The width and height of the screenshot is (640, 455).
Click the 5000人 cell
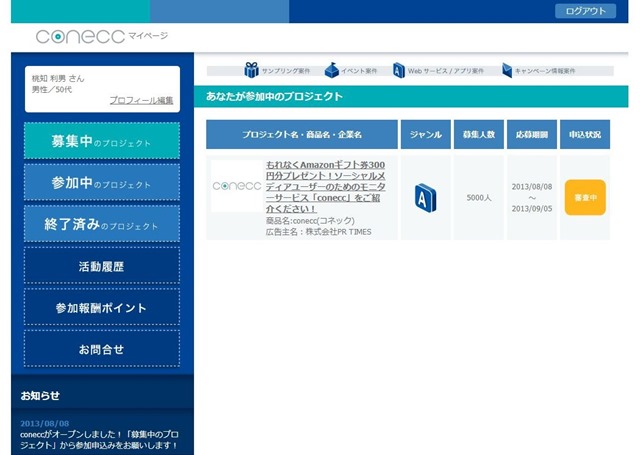click(x=479, y=198)
